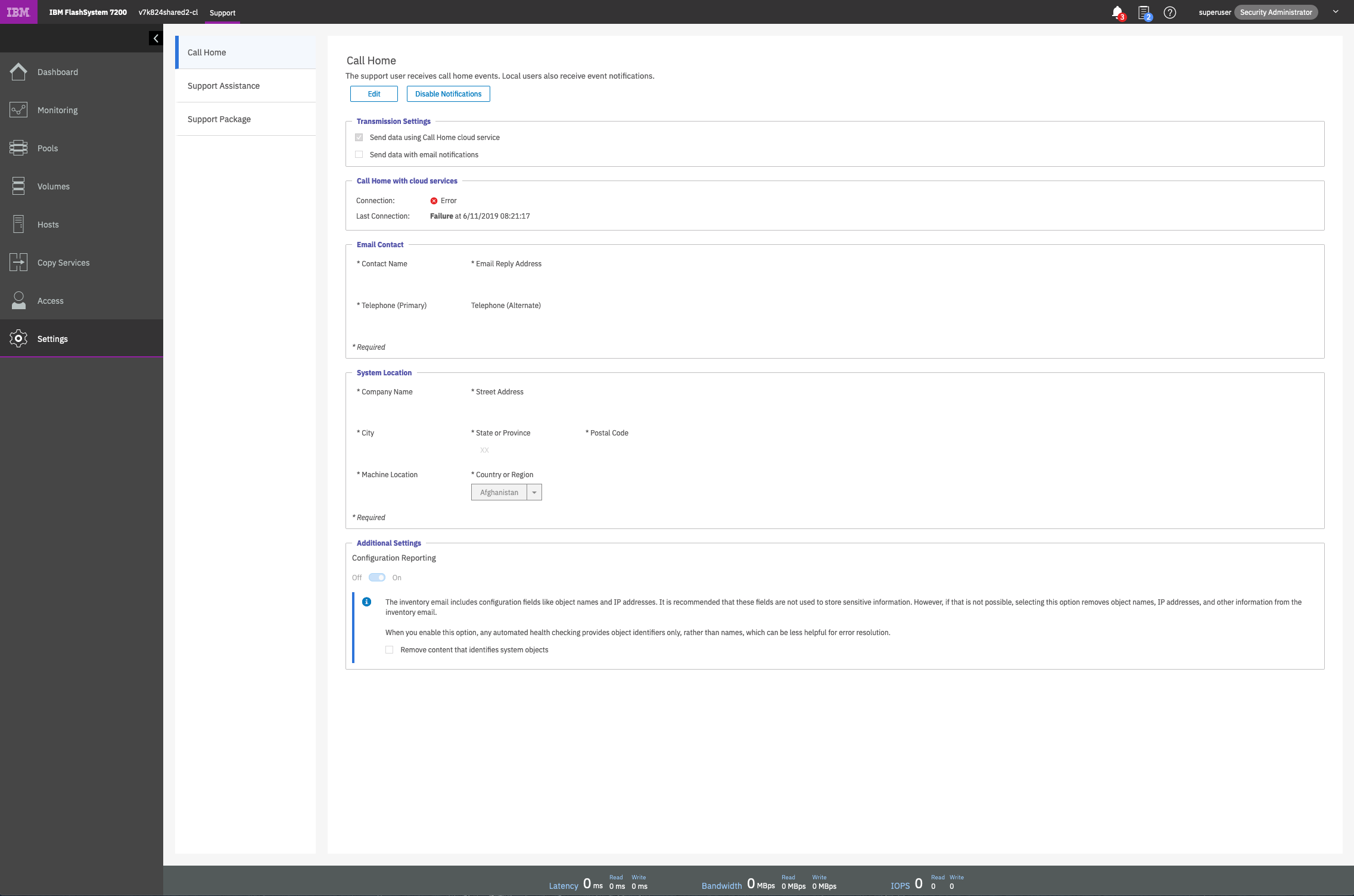Click the Support breadcrumb in the header
Screen dimensions: 1354x896
point(223,13)
